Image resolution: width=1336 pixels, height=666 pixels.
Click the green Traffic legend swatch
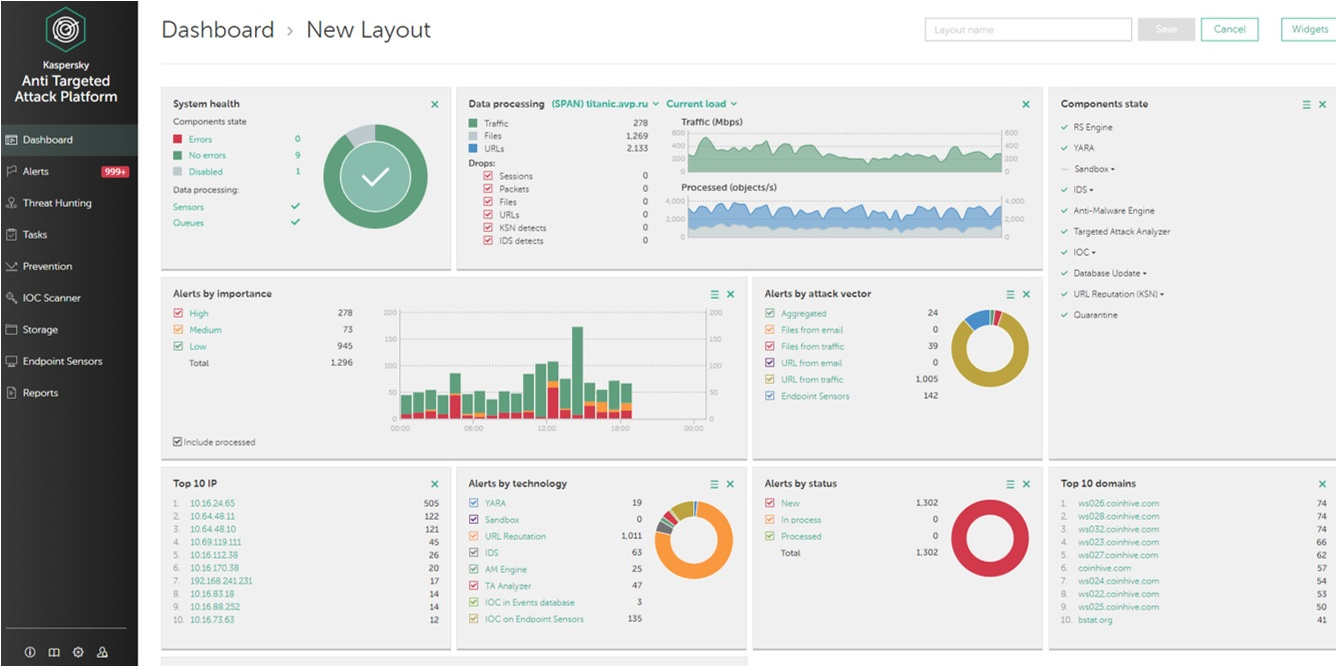[x=473, y=123]
